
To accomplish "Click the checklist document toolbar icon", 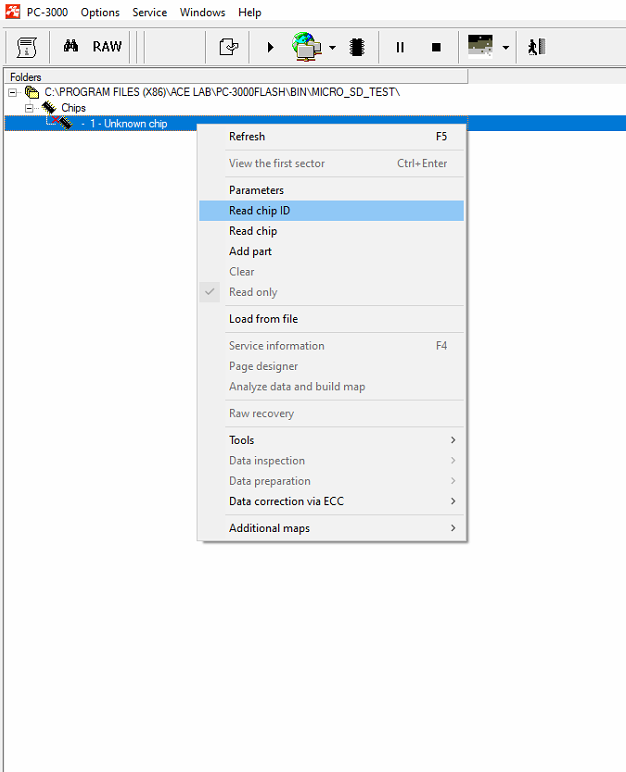I will tap(229, 47).
